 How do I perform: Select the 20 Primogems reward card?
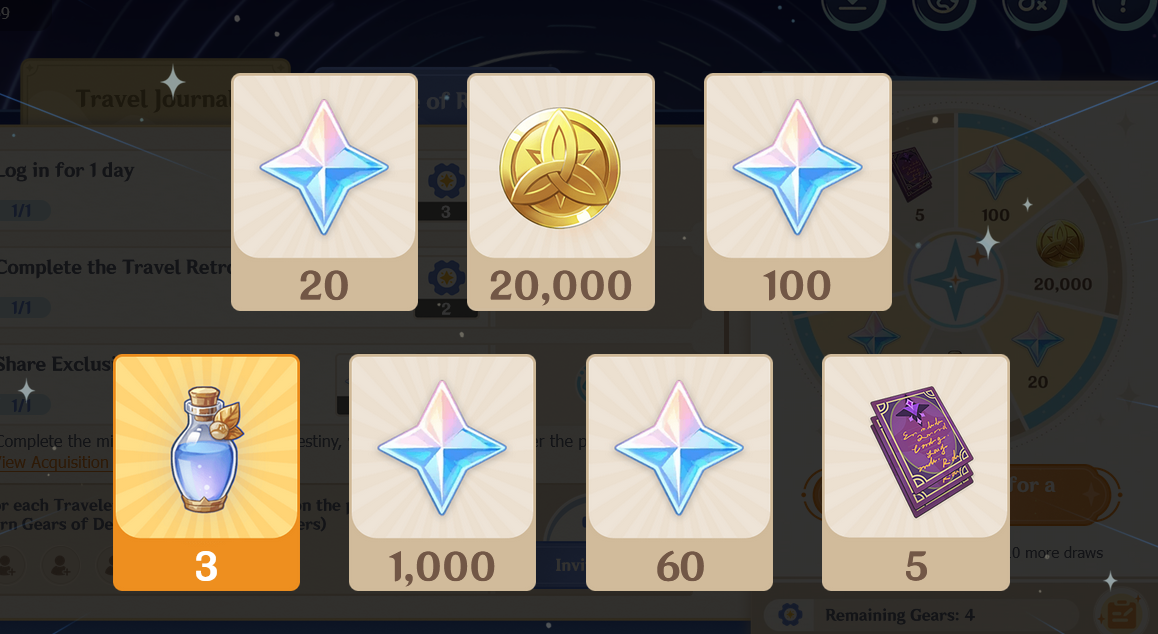pyautogui.click(x=324, y=192)
